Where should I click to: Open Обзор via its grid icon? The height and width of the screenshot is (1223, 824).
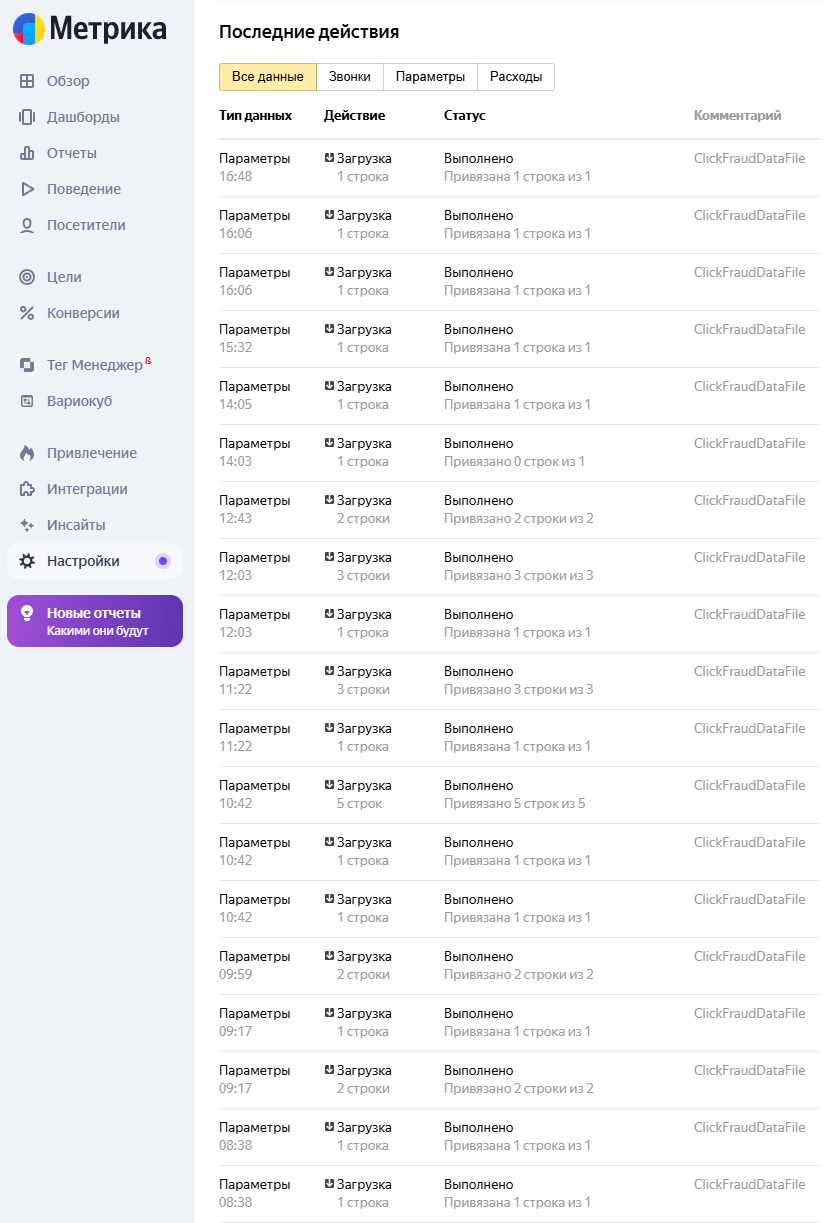[27, 81]
